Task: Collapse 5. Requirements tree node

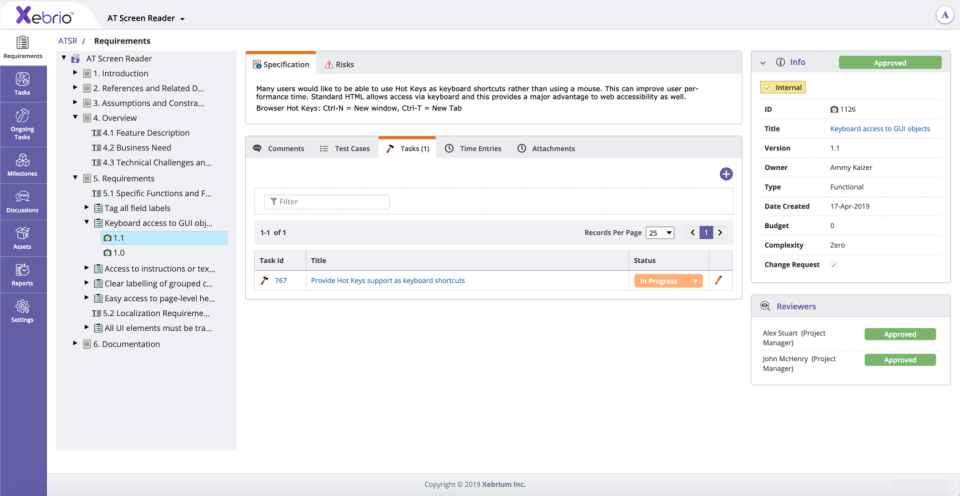Action: [75, 178]
